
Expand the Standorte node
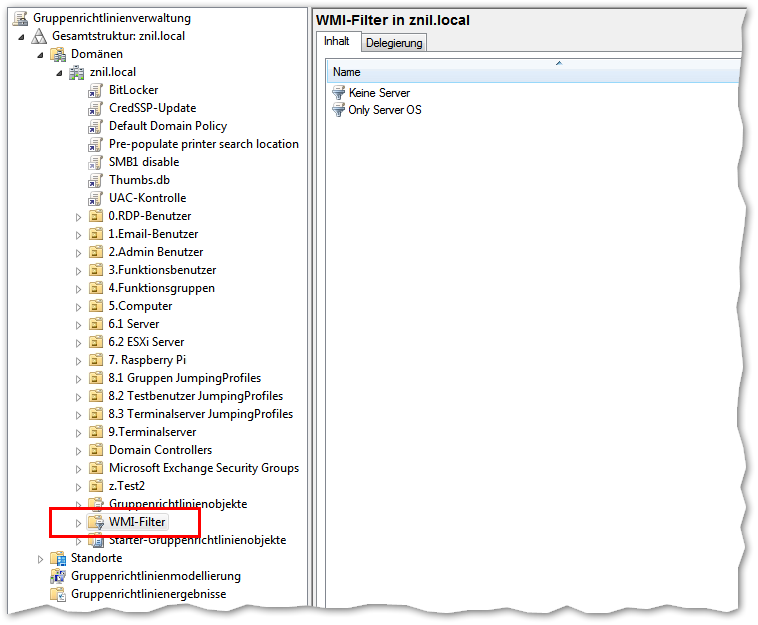click(x=41, y=558)
